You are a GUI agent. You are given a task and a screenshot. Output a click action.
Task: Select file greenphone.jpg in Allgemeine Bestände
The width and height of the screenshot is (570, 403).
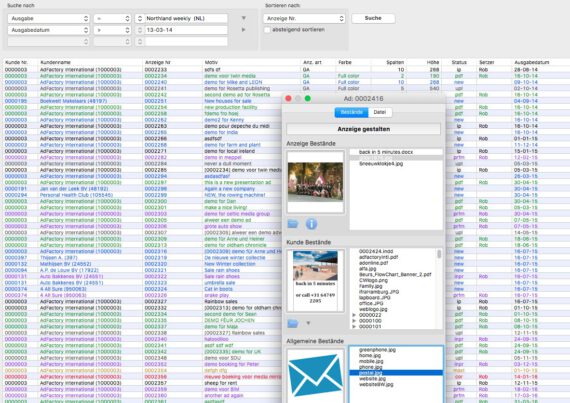377,350
